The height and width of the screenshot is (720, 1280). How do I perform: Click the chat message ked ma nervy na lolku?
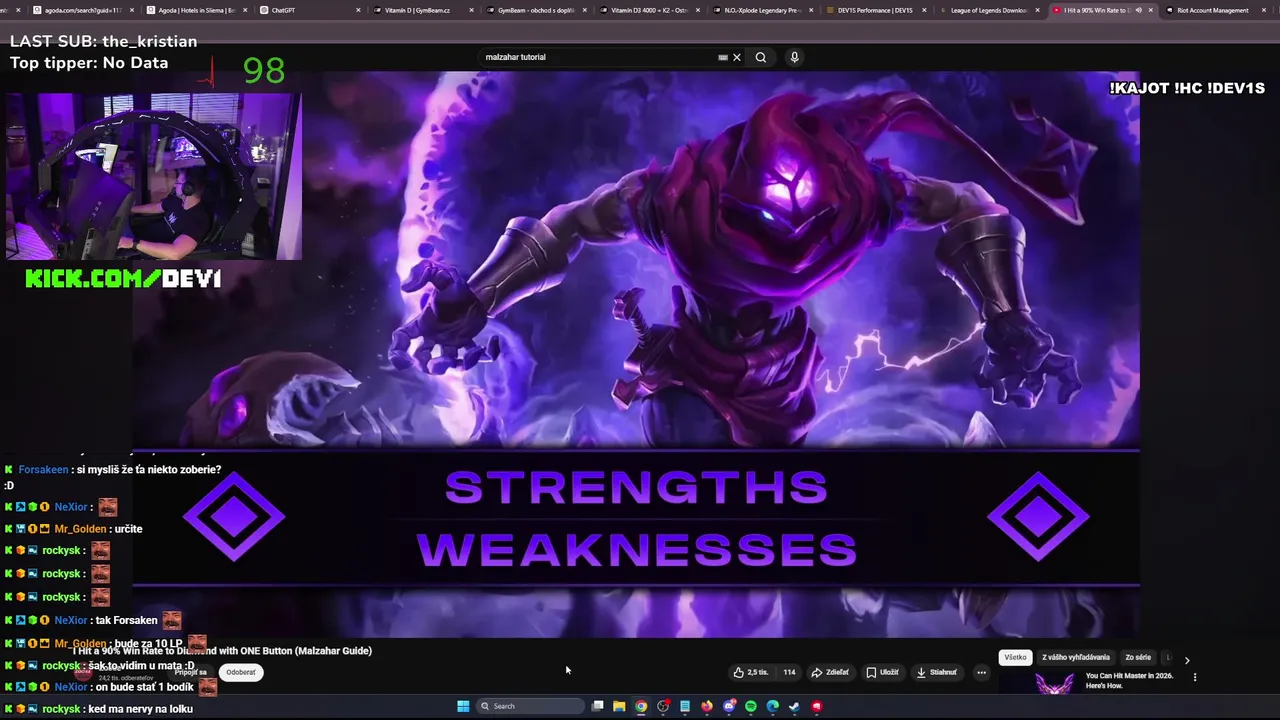point(140,709)
